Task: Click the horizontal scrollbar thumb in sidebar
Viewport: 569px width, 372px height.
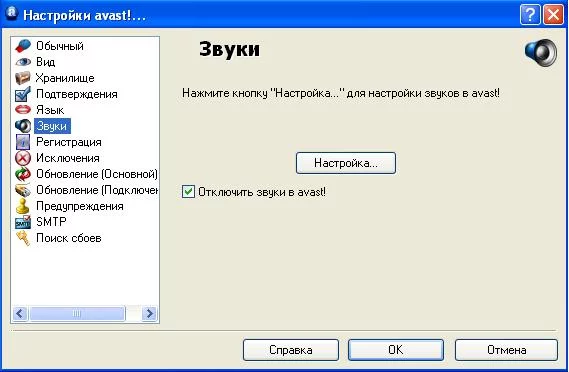Action: click(77, 313)
